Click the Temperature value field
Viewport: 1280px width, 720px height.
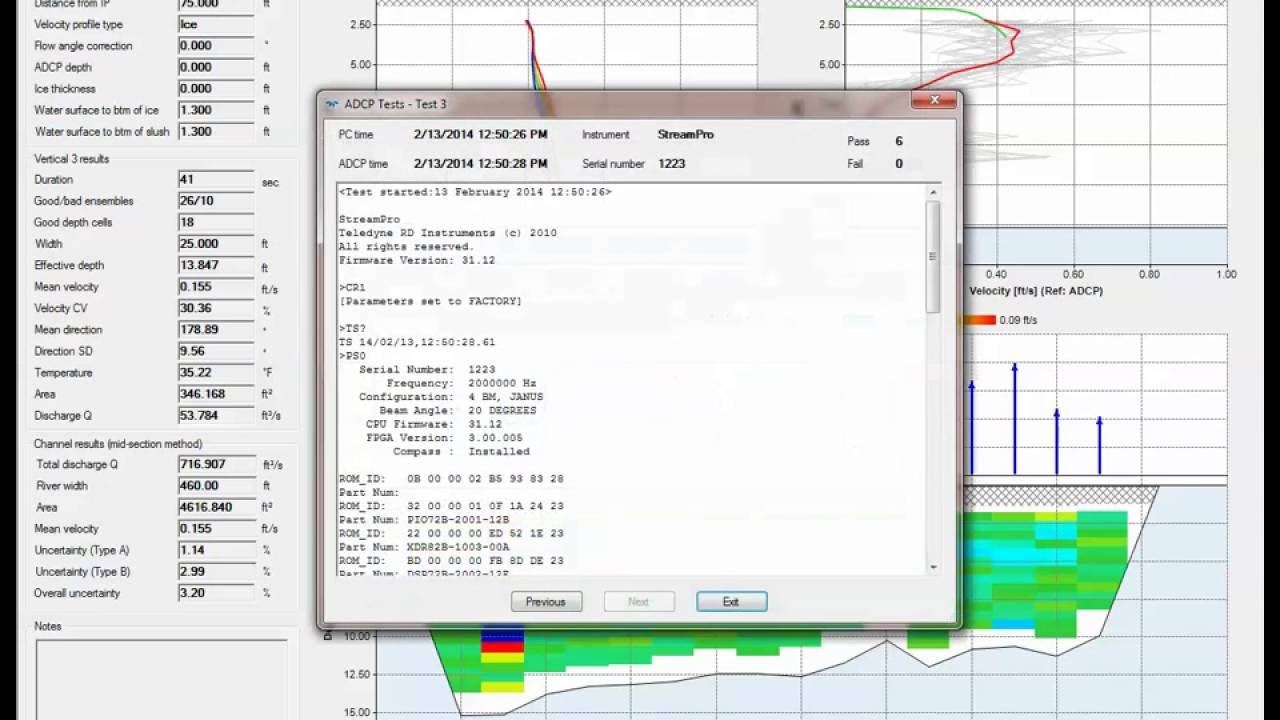[x=216, y=373]
